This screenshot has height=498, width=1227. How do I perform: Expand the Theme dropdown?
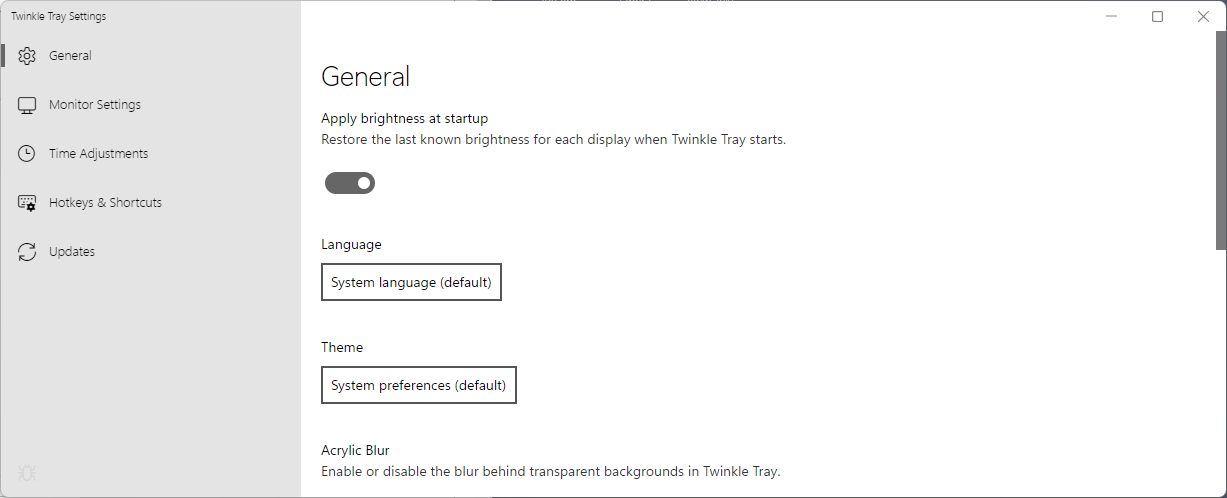point(418,385)
